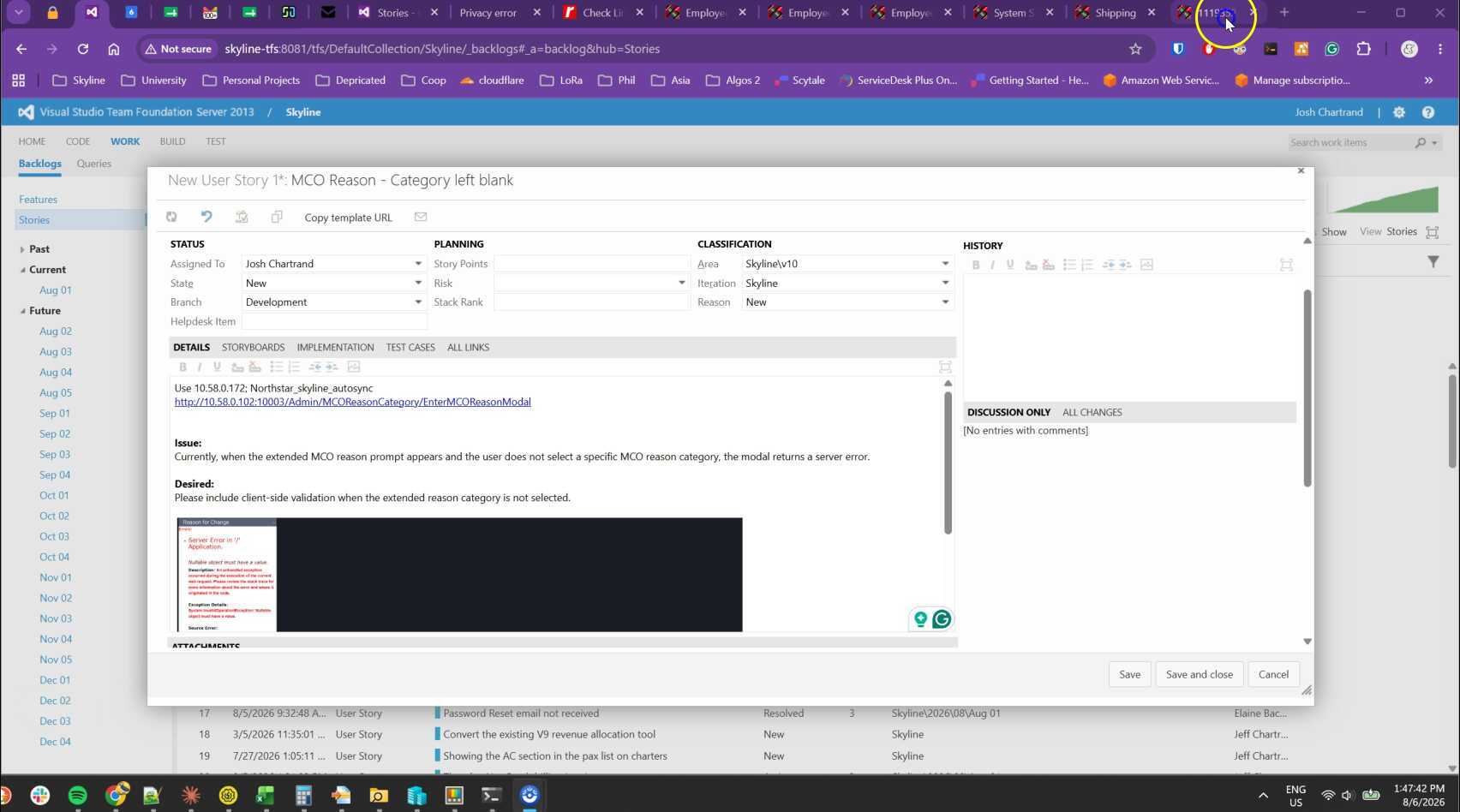Close the new user story dialog
Screen dimensions: 1460x812
[1301, 171]
